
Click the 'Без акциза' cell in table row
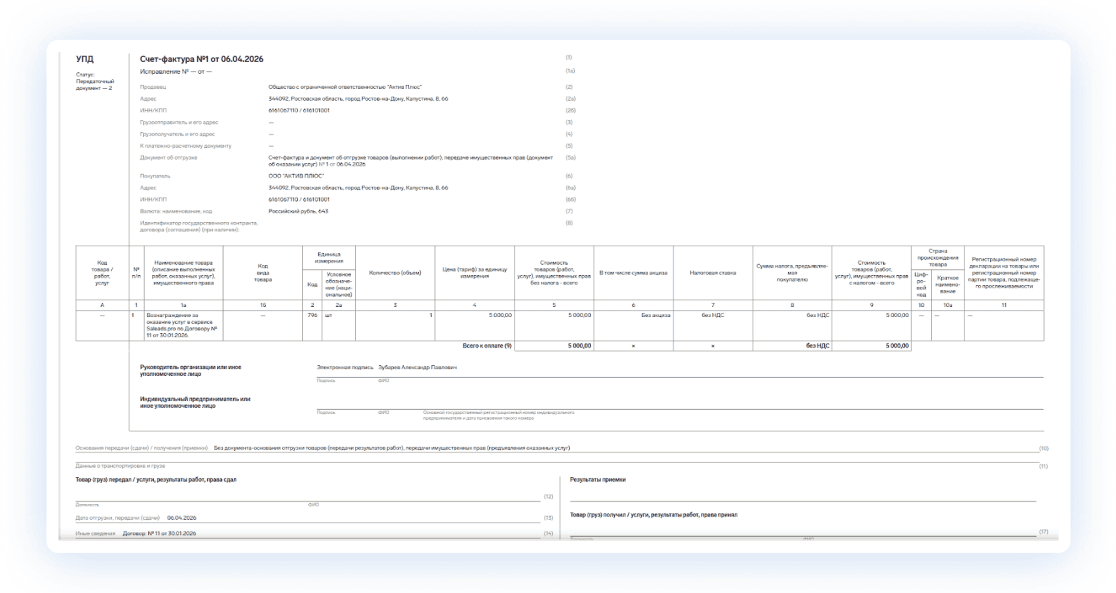(x=655, y=315)
